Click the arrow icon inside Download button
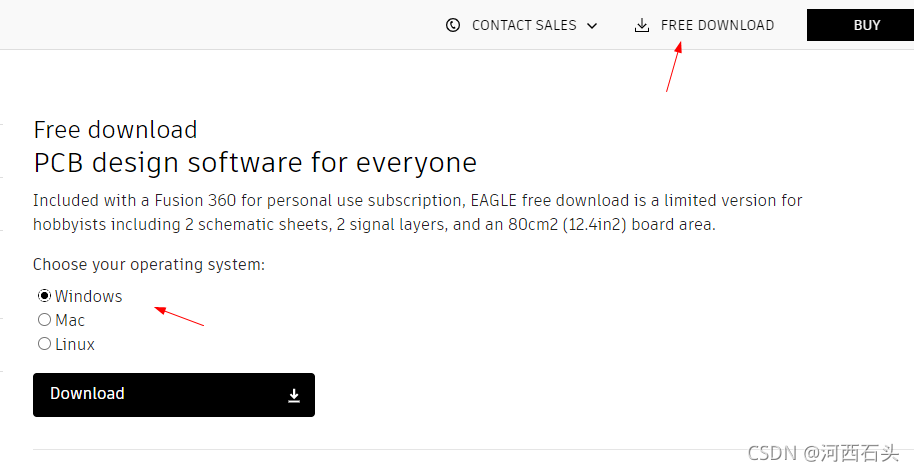 [294, 396]
